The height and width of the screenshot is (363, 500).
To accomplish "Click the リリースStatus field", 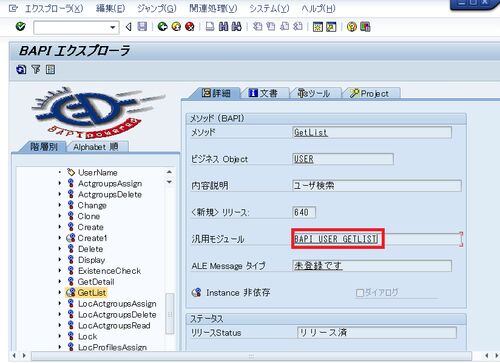I will (376, 332).
